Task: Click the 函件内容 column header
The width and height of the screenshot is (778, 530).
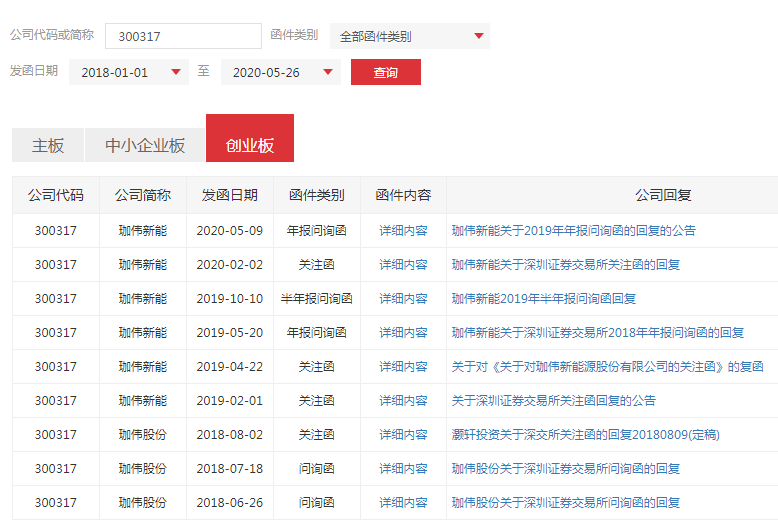Action: [403, 195]
